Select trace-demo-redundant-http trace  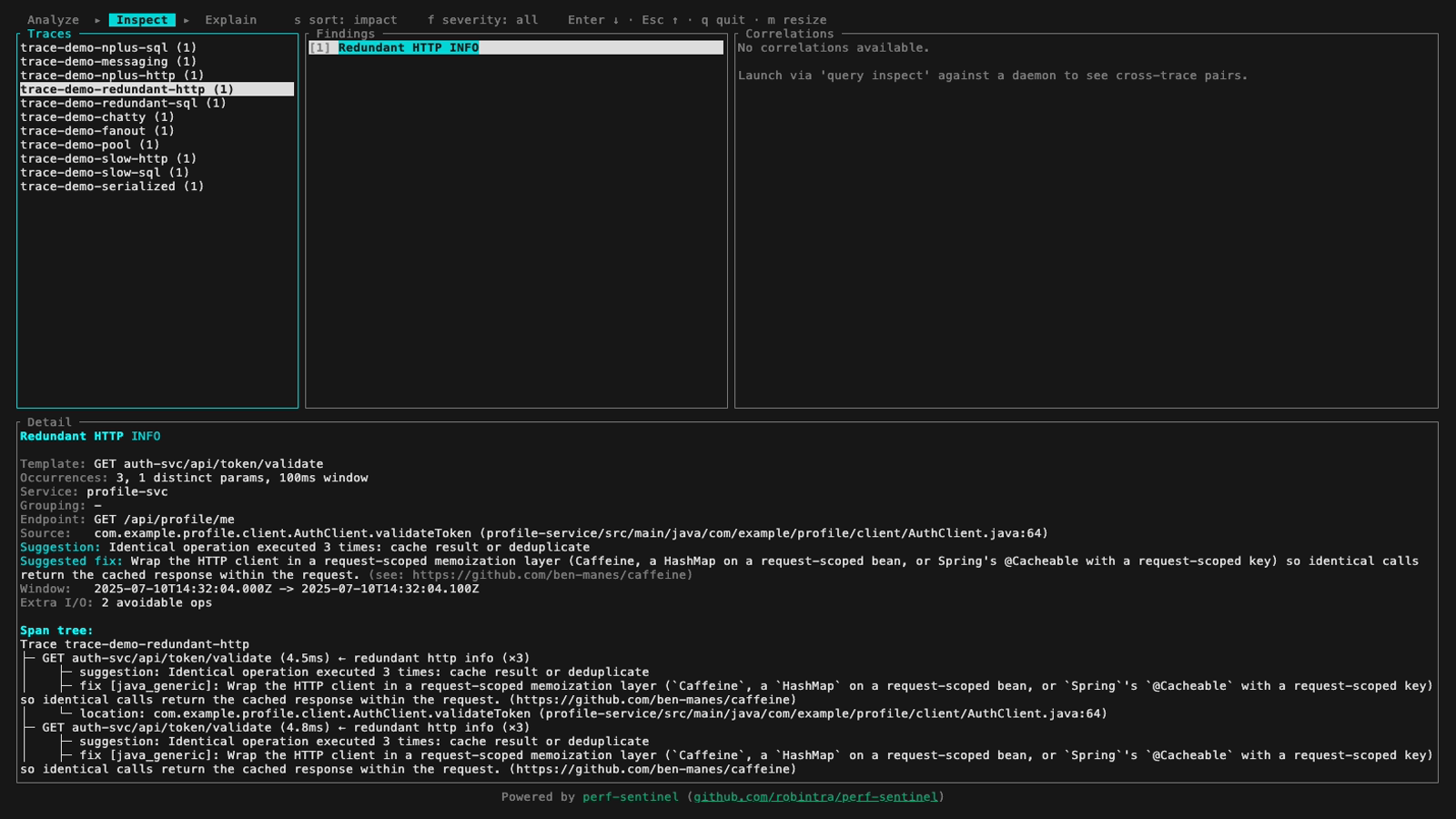pos(157,89)
